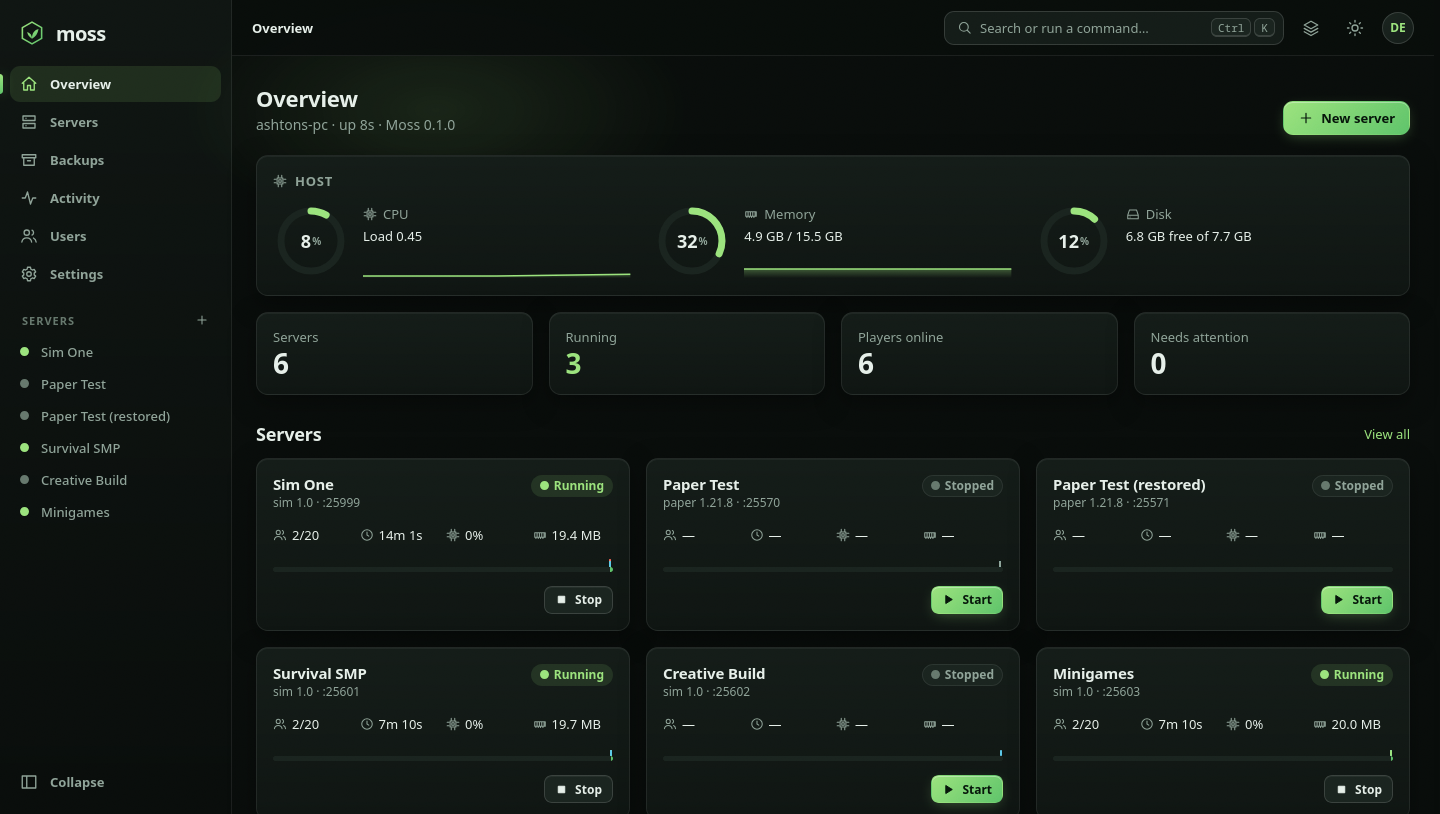Focus the search or run a command field
1440x814 pixels.
click(x=1114, y=28)
